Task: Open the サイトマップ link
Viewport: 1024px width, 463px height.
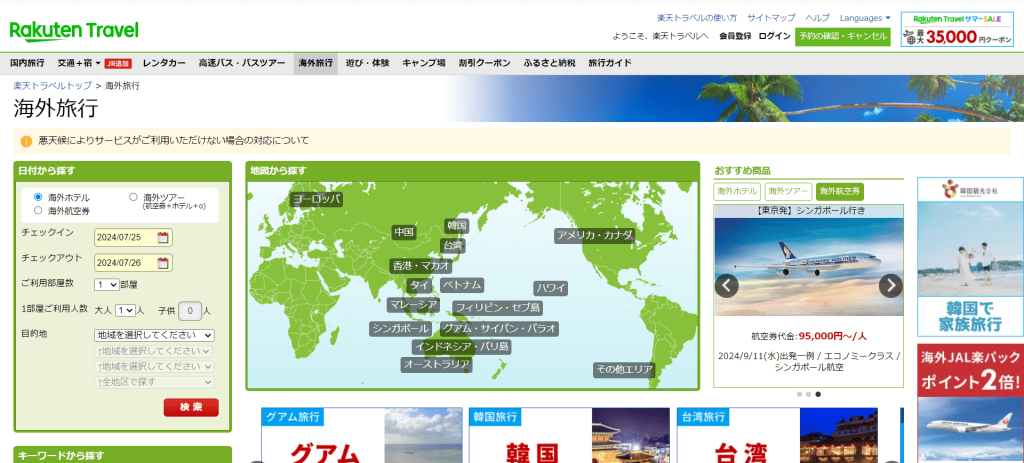Action: 771,18
